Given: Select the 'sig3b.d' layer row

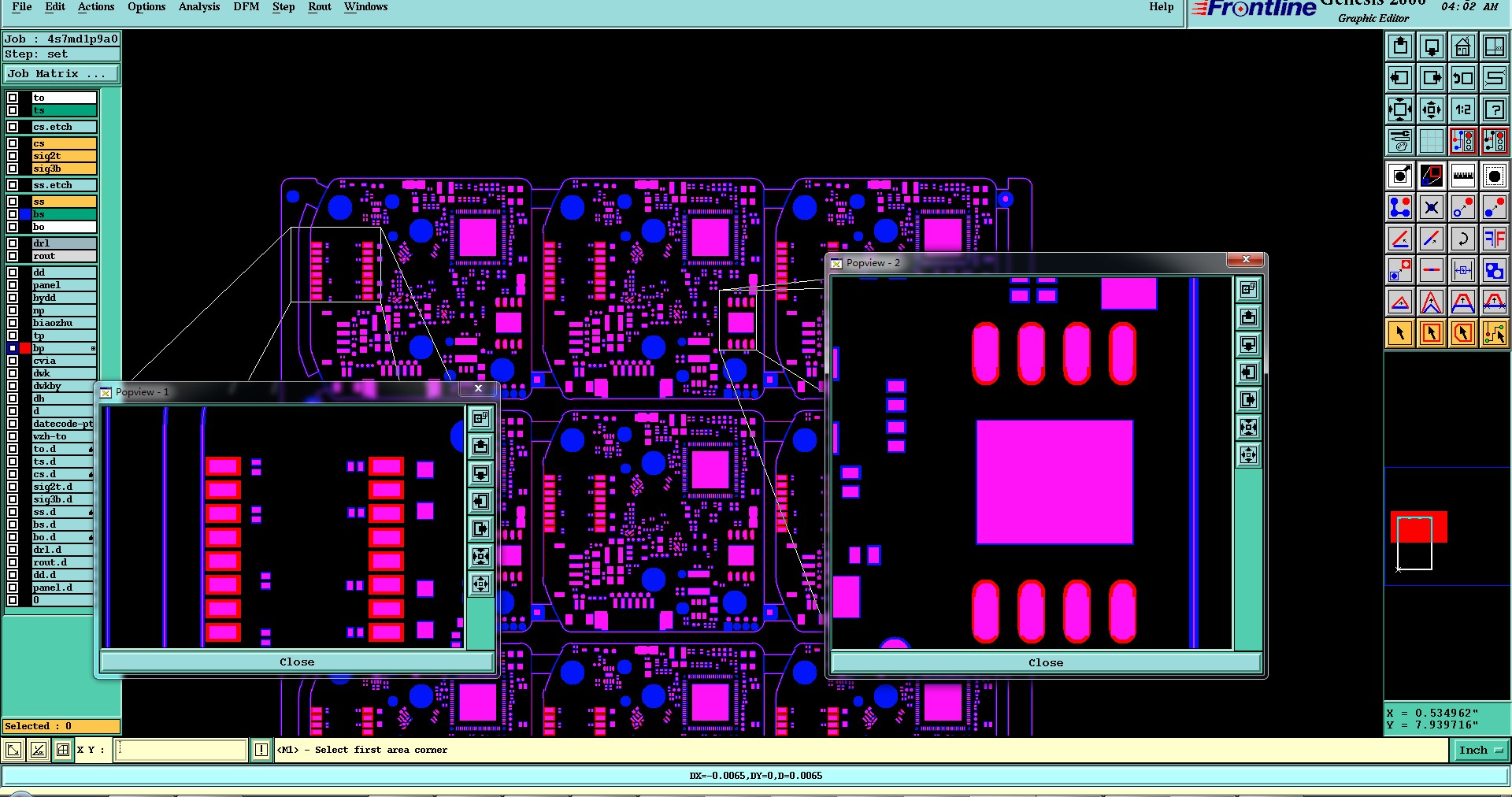Looking at the screenshot, I should (64, 499).
